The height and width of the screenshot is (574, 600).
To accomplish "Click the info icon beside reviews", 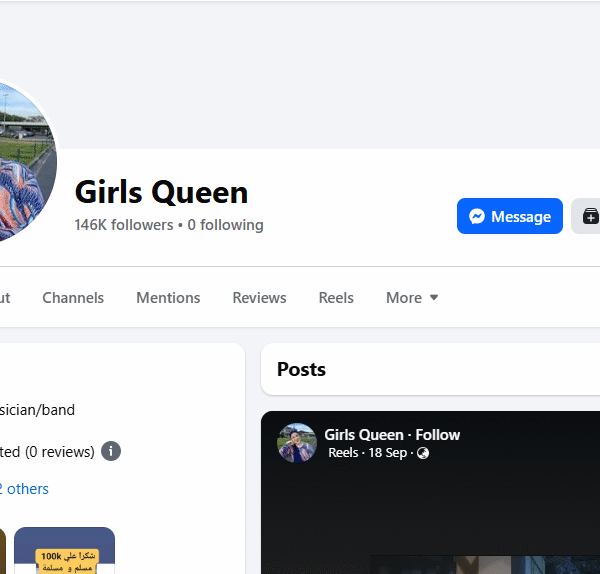I will [x=111, y=452].
